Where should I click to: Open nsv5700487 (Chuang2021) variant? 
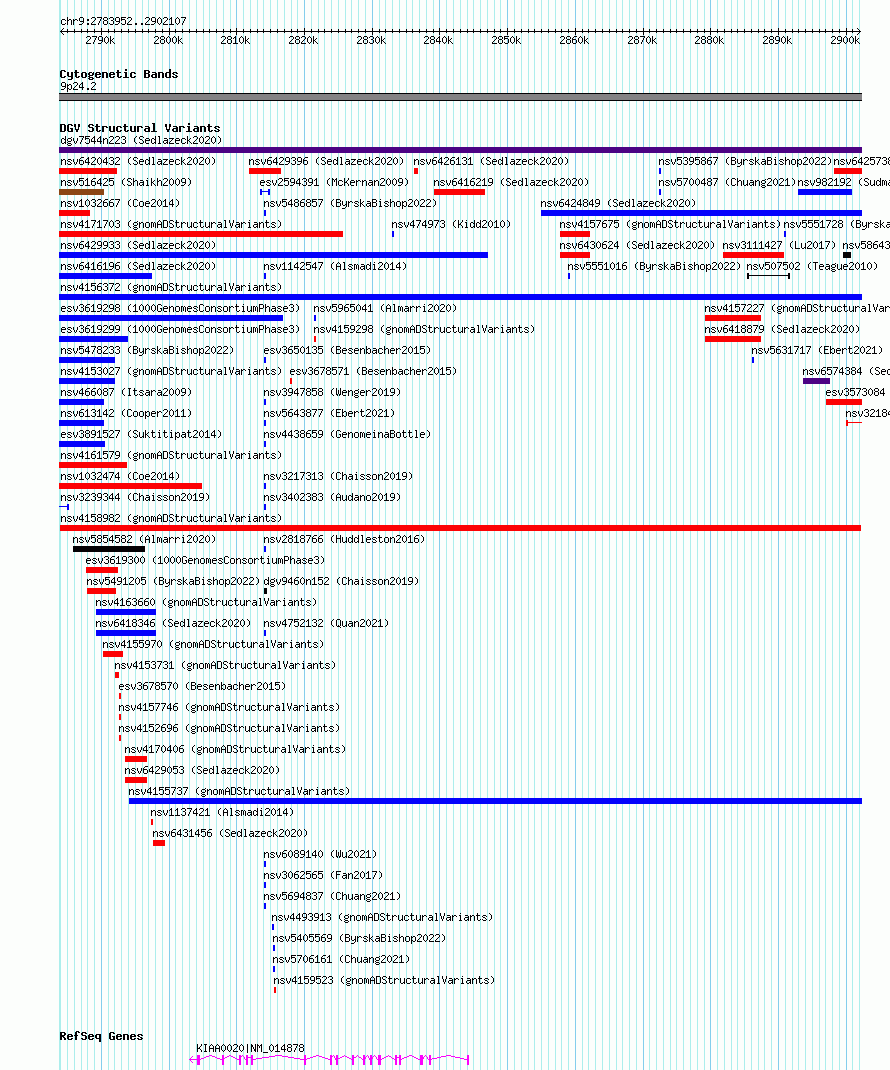click(728, 182)
